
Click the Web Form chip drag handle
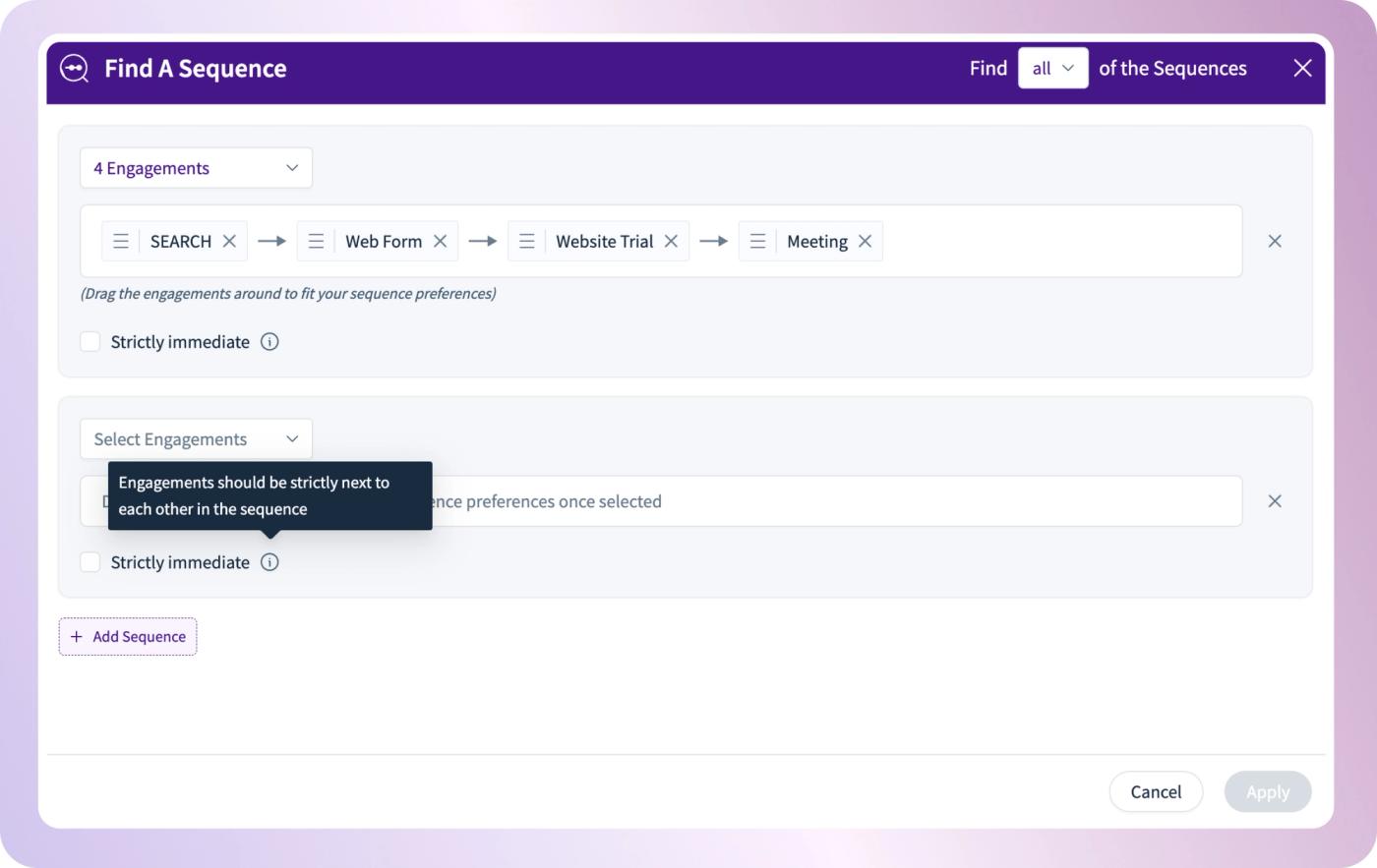pyautogui.click(x=316, y=241)
